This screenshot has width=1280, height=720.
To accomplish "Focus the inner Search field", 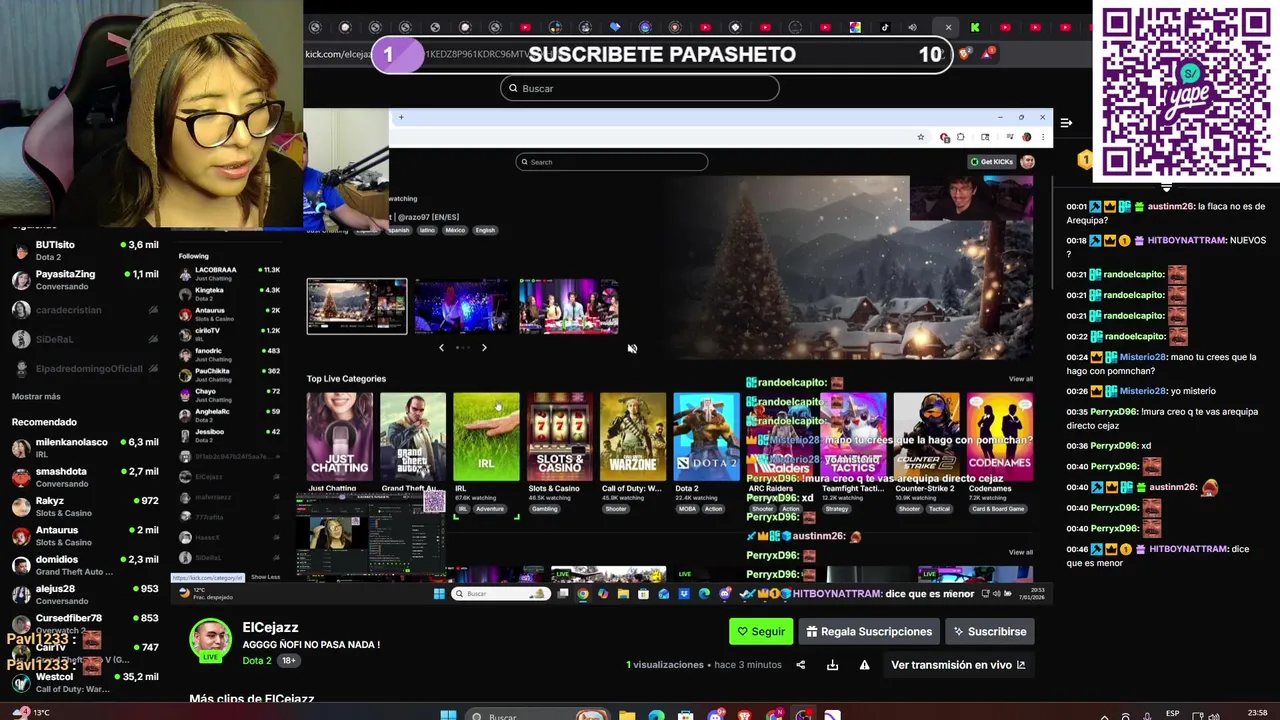I will pos(612,162).
